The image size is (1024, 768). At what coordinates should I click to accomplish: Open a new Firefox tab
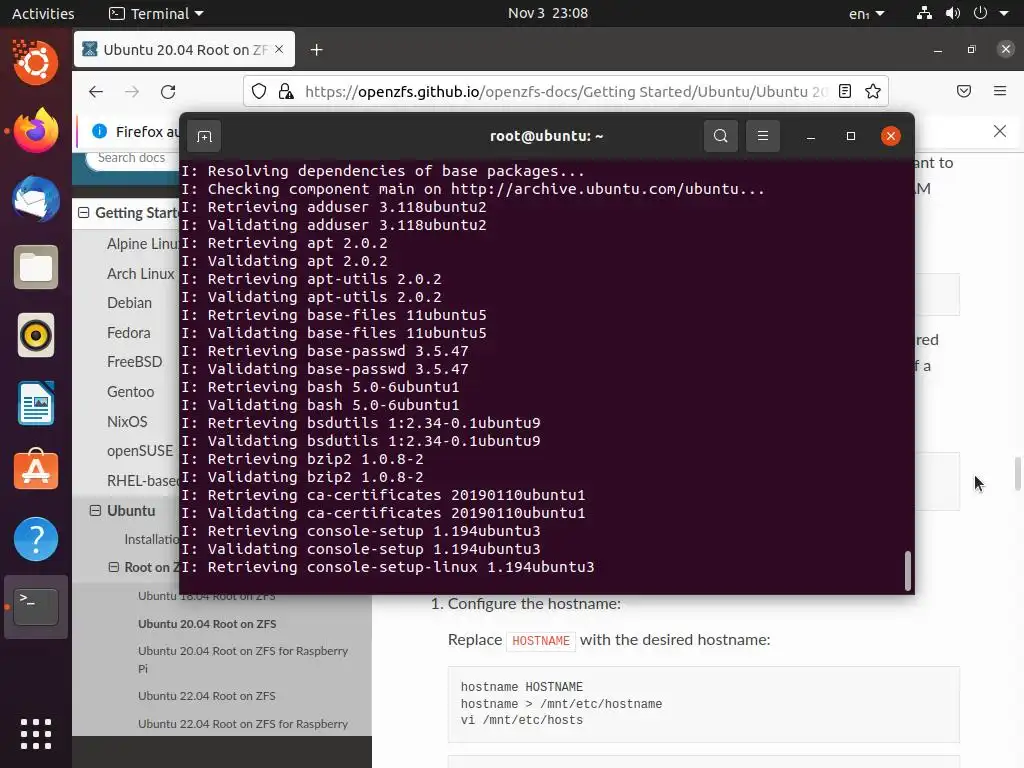point(316,50)
